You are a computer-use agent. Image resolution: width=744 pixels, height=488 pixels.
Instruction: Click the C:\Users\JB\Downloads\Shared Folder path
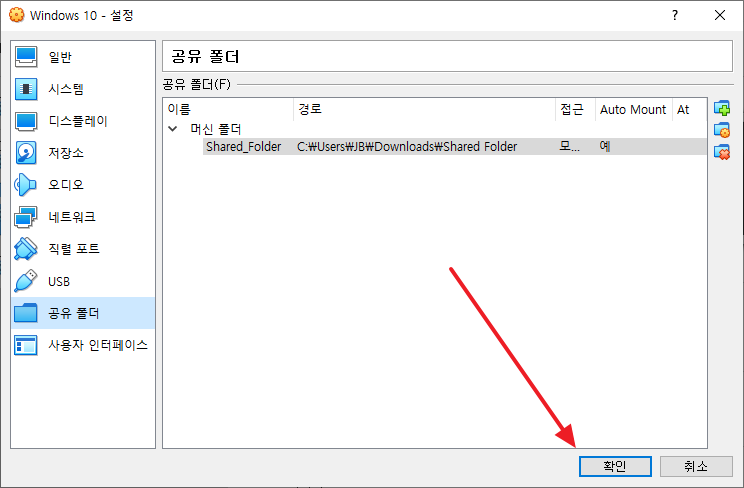point(407,147)
